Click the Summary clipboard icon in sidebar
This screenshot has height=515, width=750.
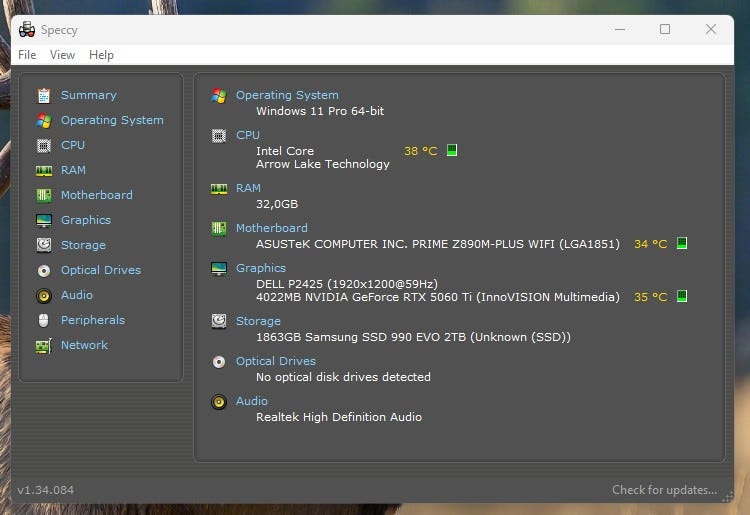click(x=44, y=96)
